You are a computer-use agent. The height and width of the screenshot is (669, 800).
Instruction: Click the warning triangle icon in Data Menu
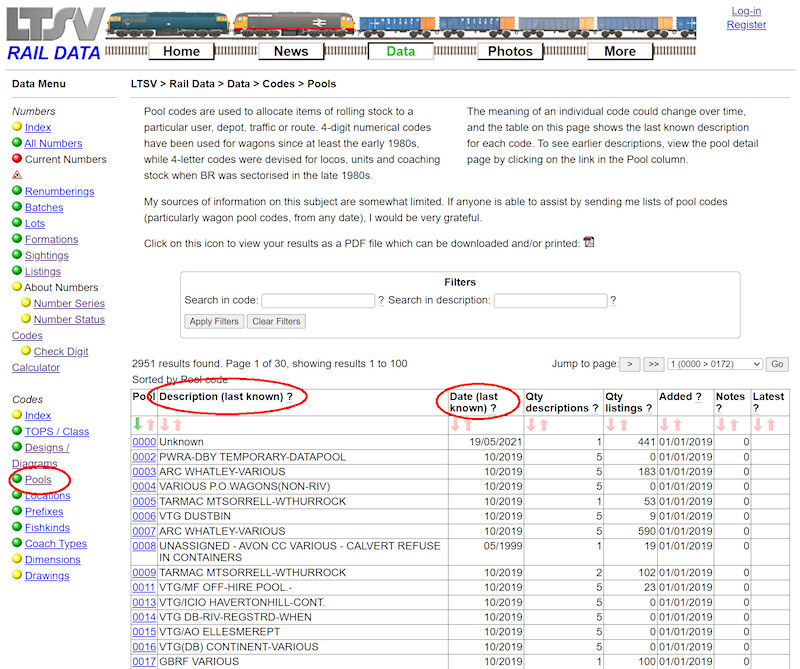point(17,175)
